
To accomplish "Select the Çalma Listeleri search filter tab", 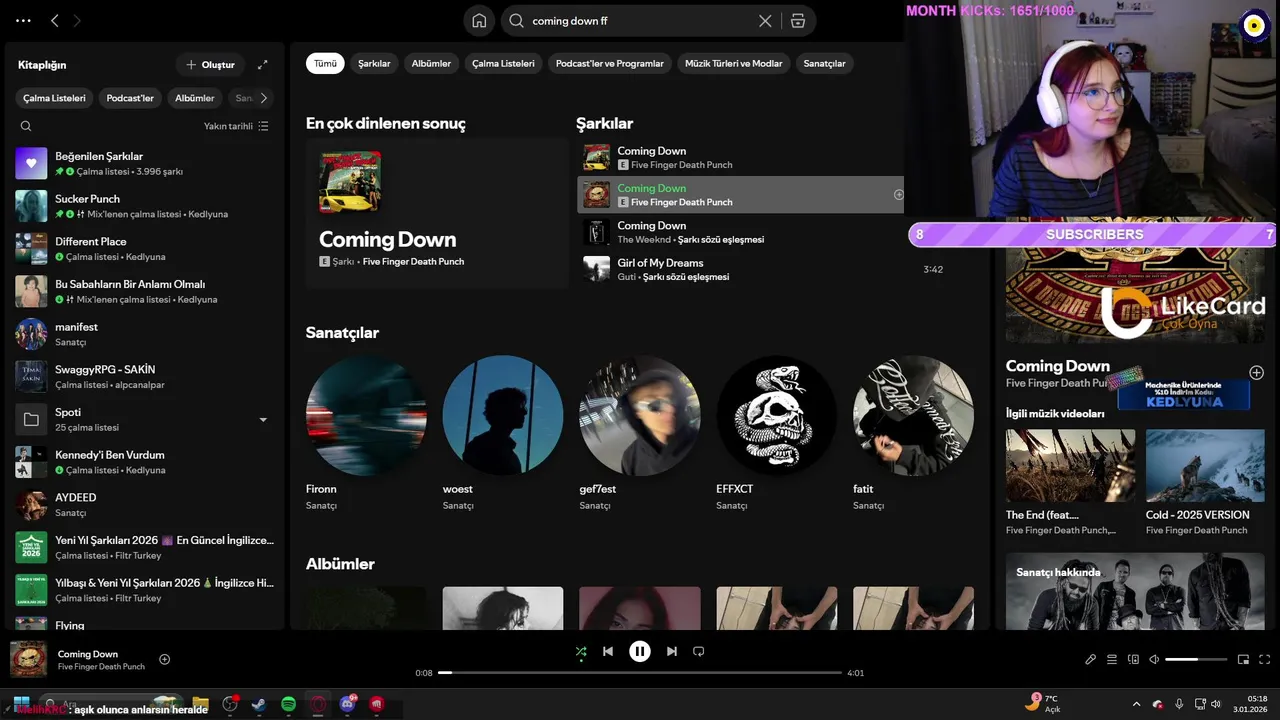I will (503, 63).
